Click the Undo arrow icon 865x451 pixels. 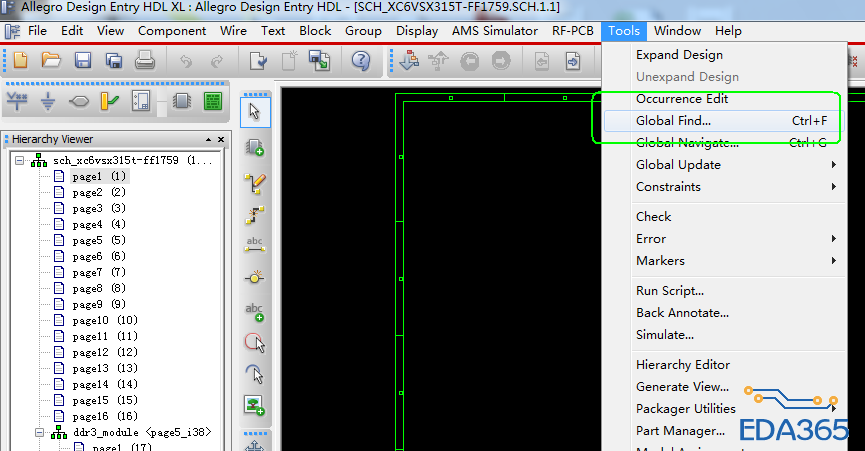pos(186,61)
